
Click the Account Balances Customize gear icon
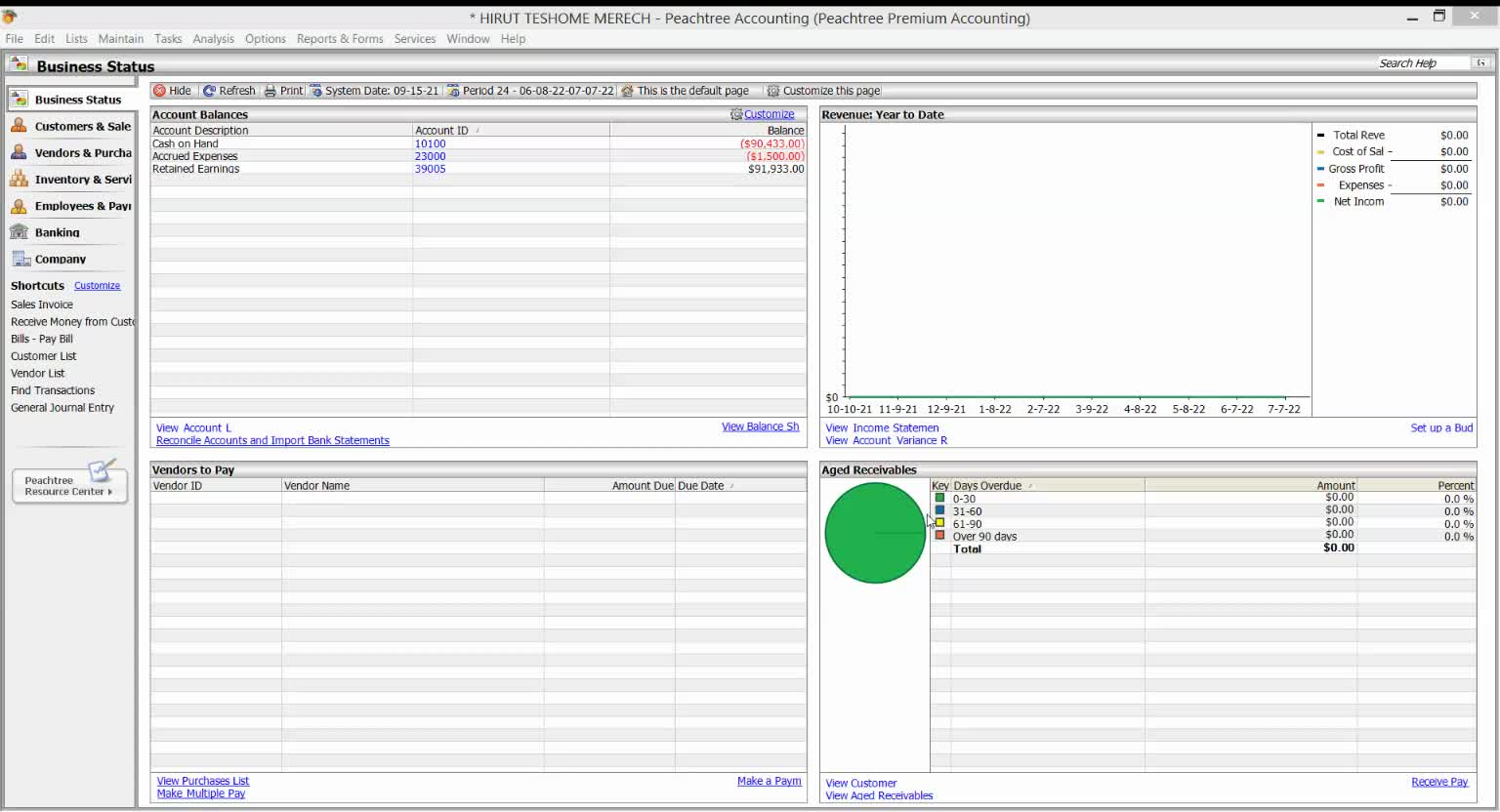[x=736, y=114]
